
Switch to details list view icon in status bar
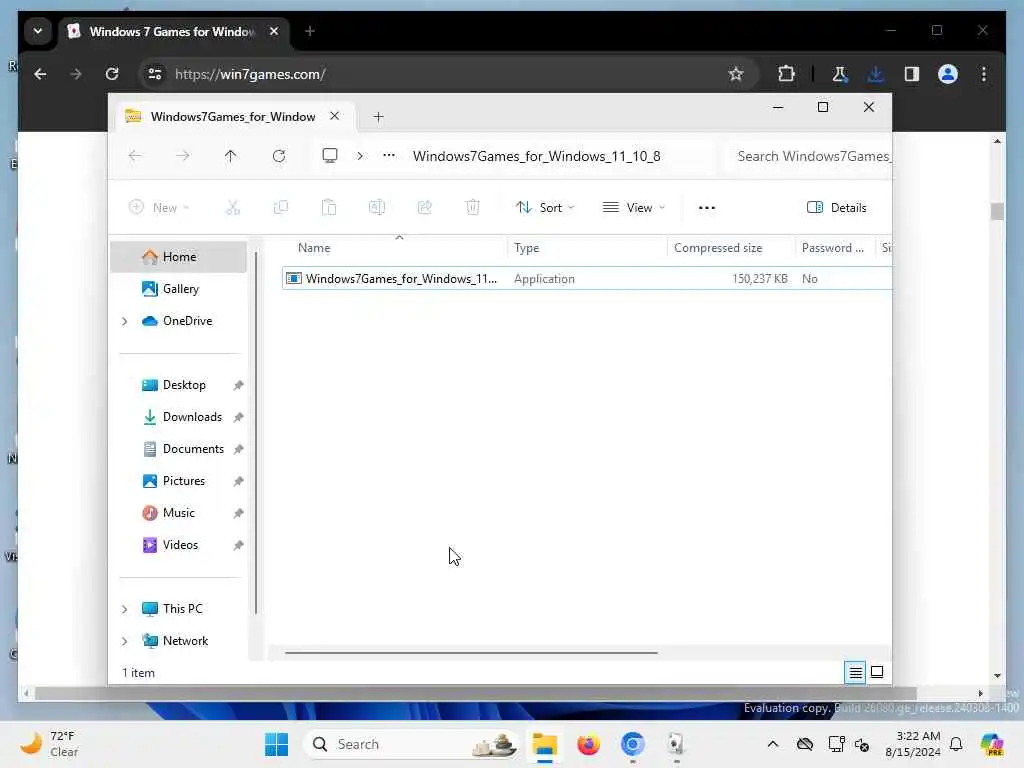[855, 672]
